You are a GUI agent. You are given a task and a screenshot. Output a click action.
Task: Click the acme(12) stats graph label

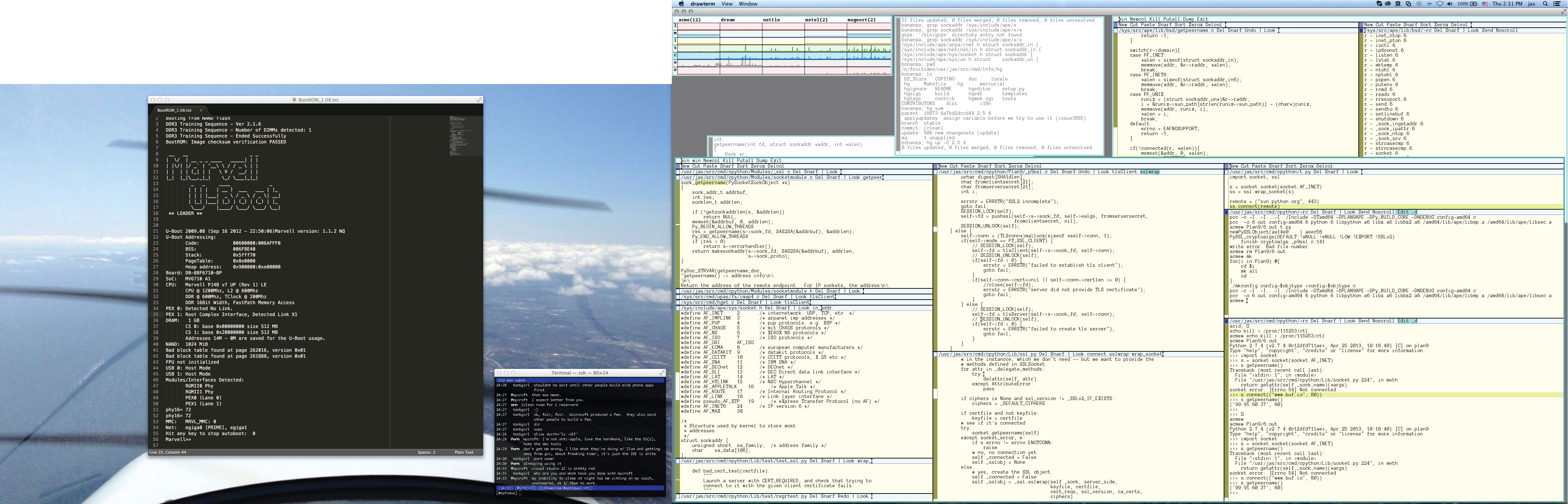click(x=690, y=20)
